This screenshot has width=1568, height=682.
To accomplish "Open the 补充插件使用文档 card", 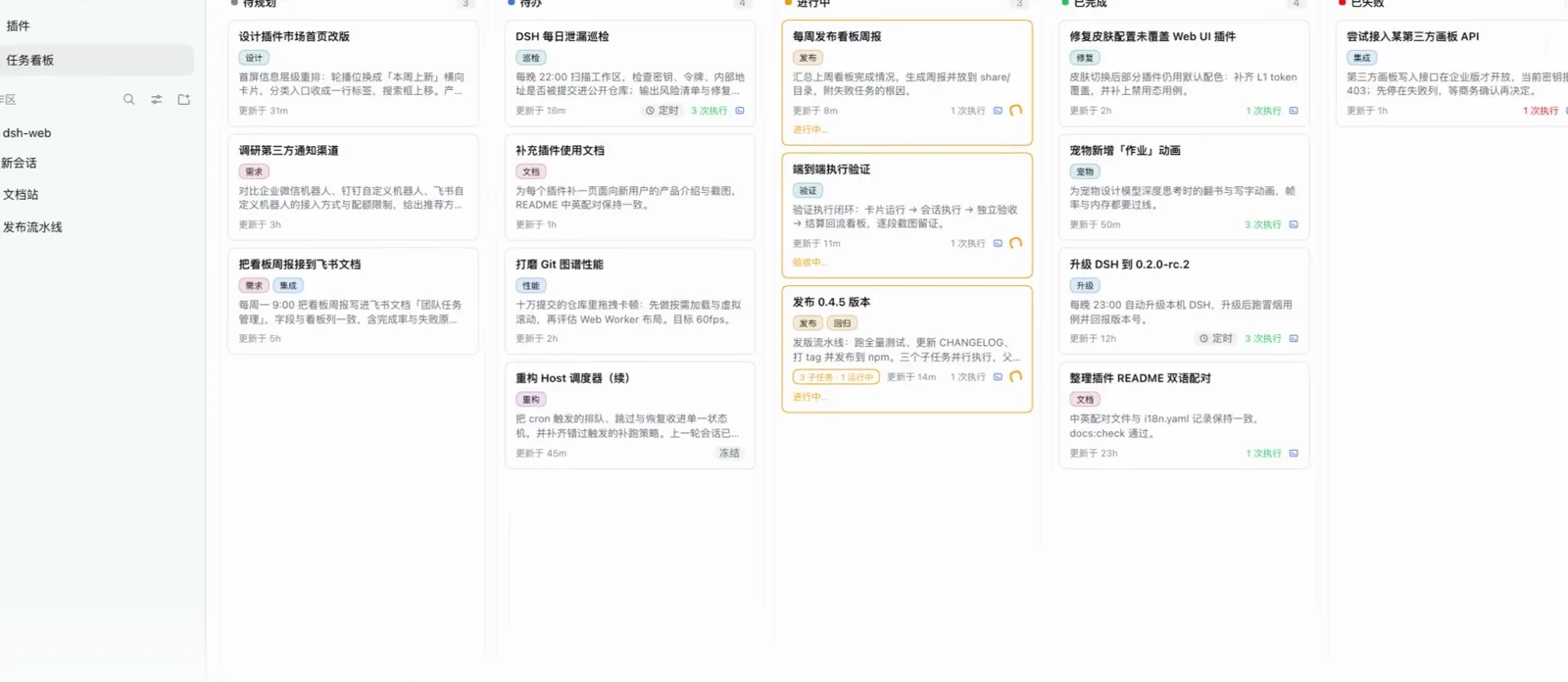I will (x=630, y=187).
